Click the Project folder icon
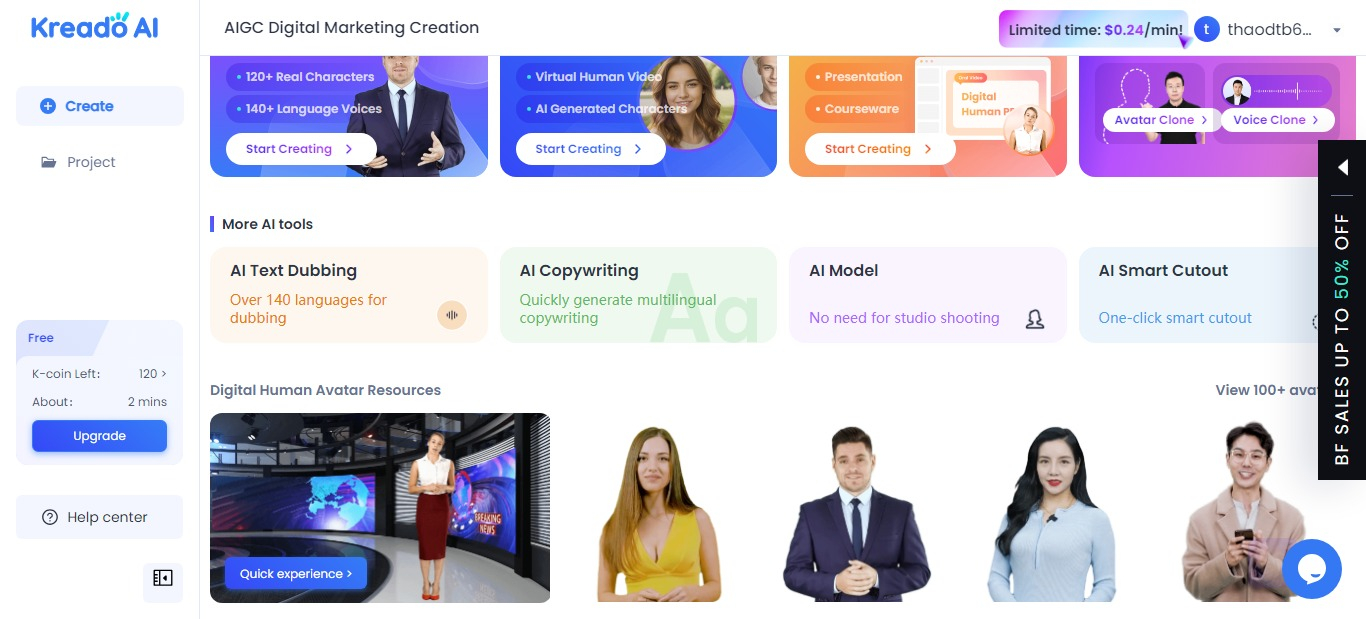The width and height of the screenshot is (1366, 619). (x=48, y=162)
